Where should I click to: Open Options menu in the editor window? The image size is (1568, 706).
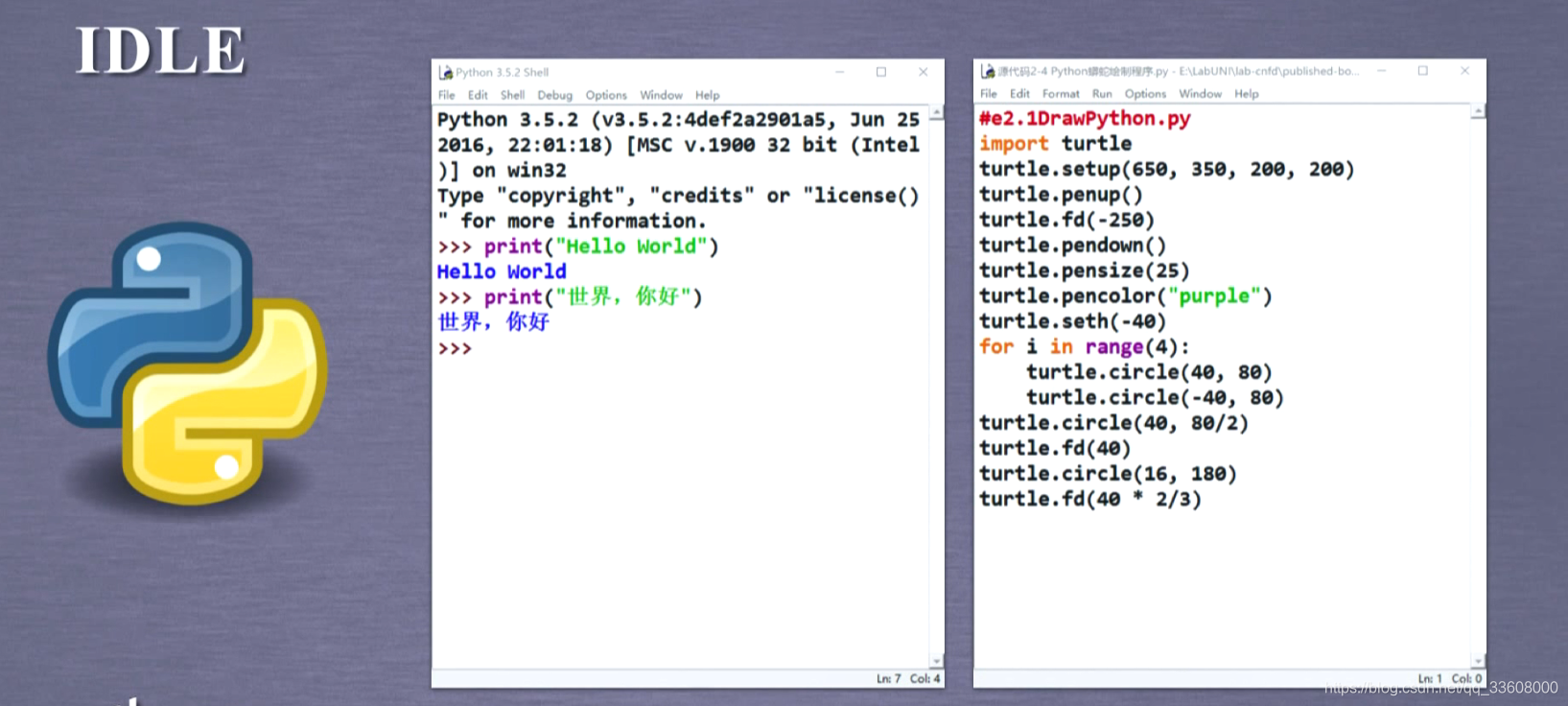pyautogui.click(x=1145, y=94)
